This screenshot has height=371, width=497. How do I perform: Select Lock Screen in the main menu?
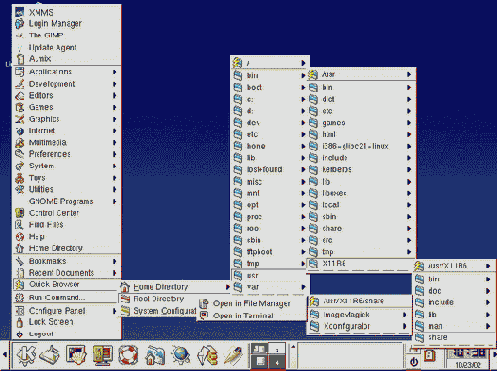[67, 322]
